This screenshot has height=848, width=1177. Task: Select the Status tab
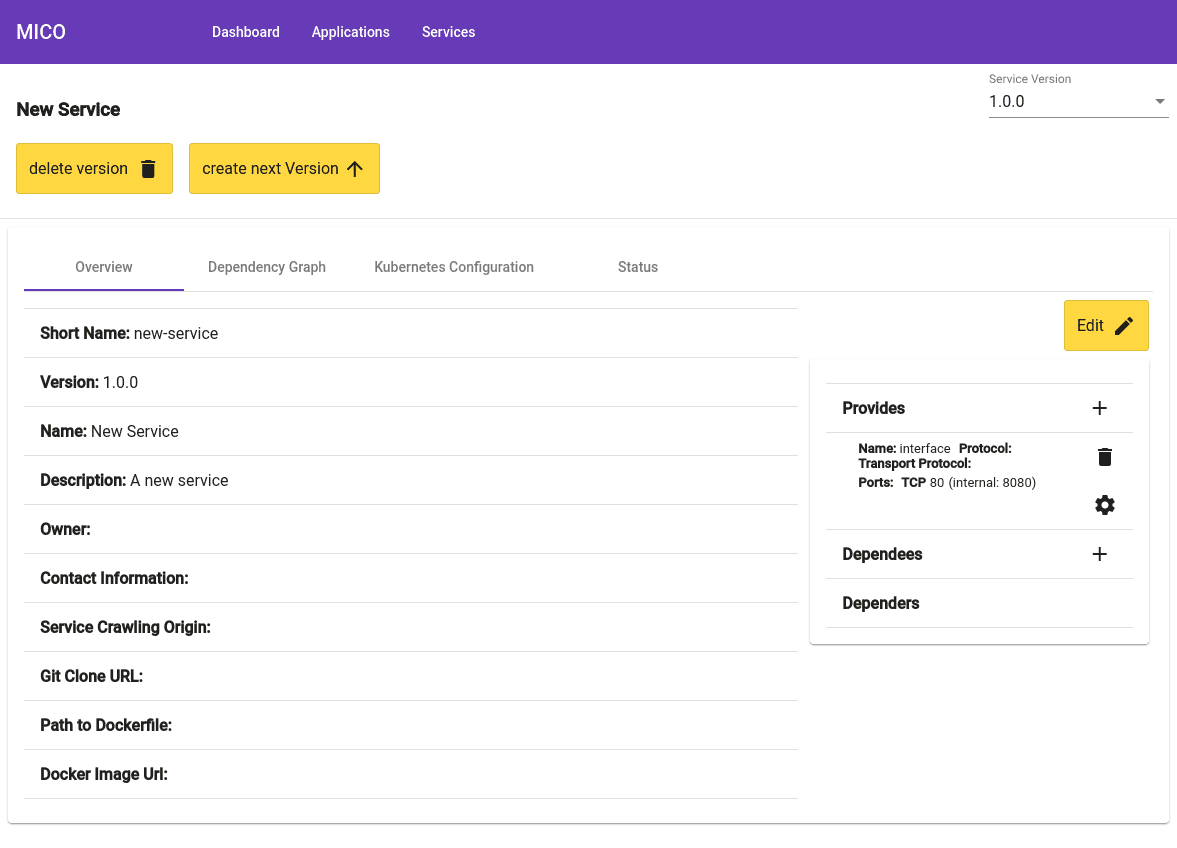click(x=638, y=267)
